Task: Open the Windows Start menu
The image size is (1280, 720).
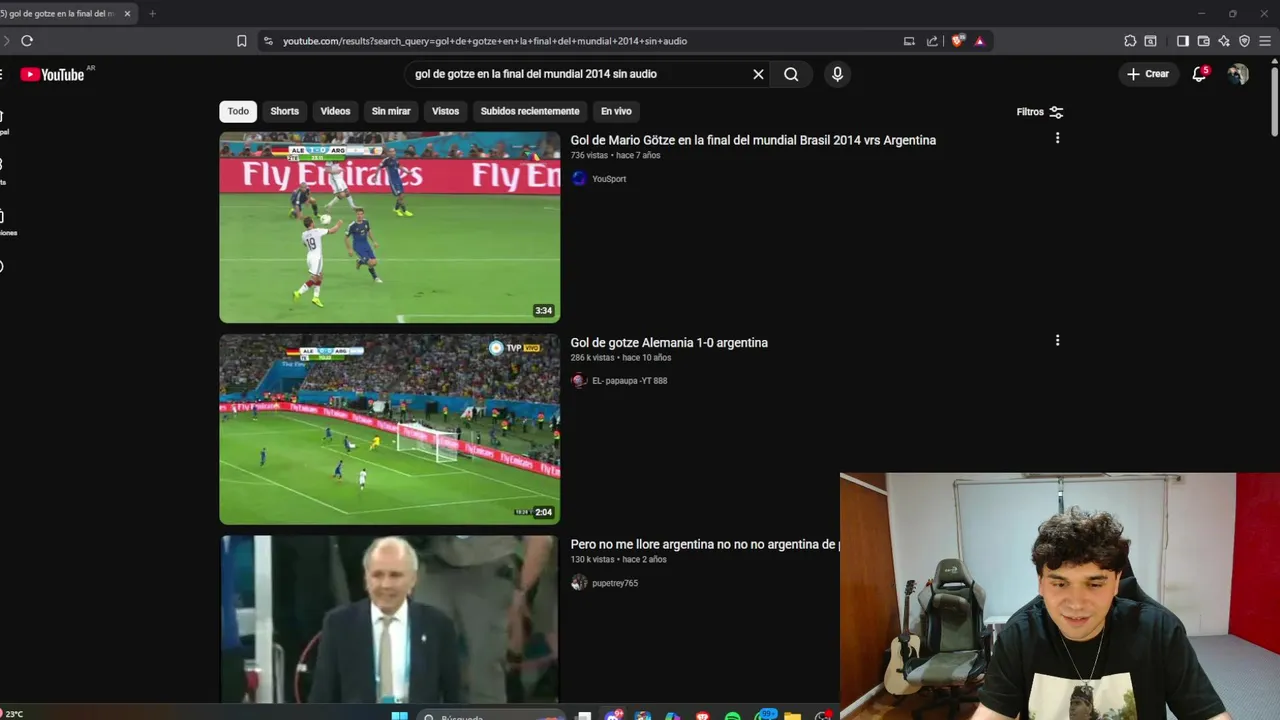Action: [x=399, y=716]
